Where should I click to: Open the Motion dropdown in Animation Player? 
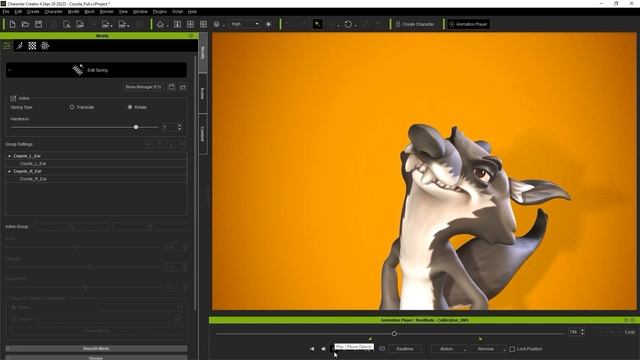click(449, 349)
